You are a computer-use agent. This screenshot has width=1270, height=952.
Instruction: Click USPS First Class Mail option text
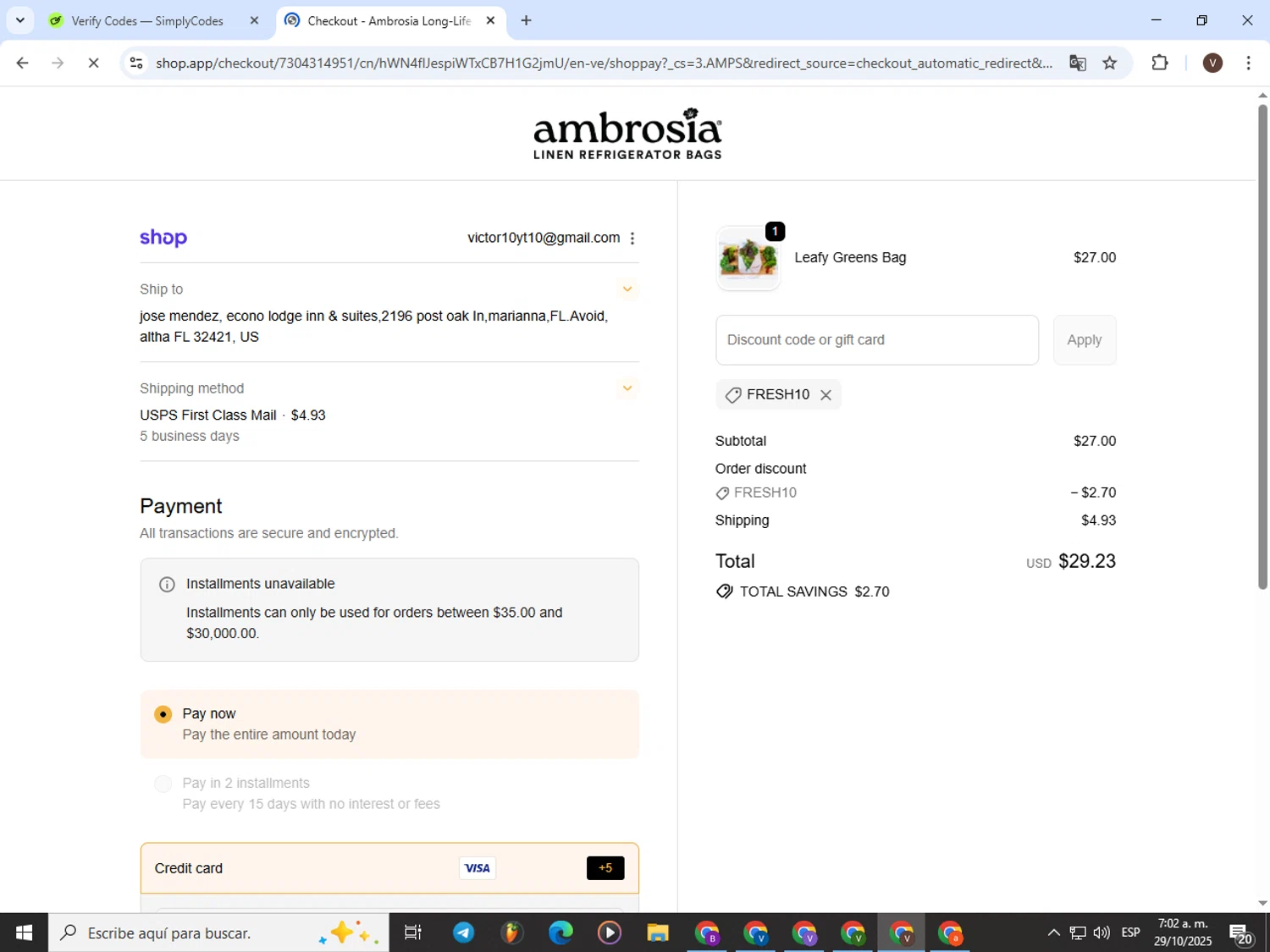tap(233, 415)
